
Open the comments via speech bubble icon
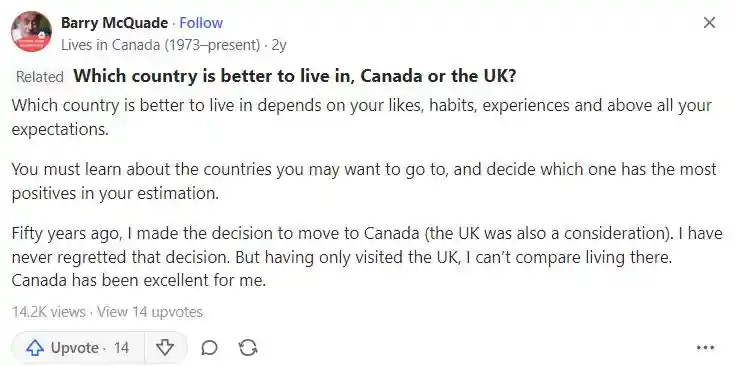[209, 348]
